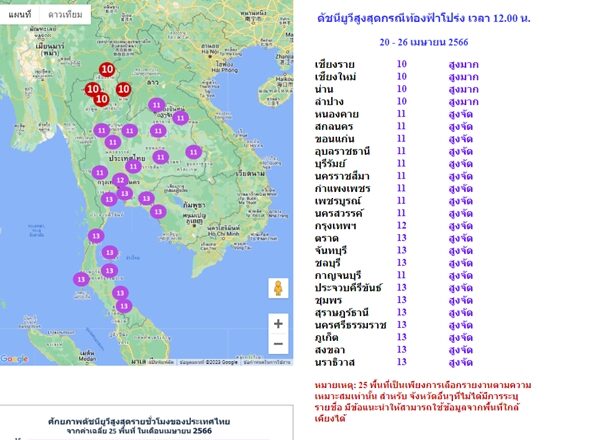Select the purple 12 marker near Bangkok
The width and height of the screenshot is (600, 440).
(x=121, y=180)
